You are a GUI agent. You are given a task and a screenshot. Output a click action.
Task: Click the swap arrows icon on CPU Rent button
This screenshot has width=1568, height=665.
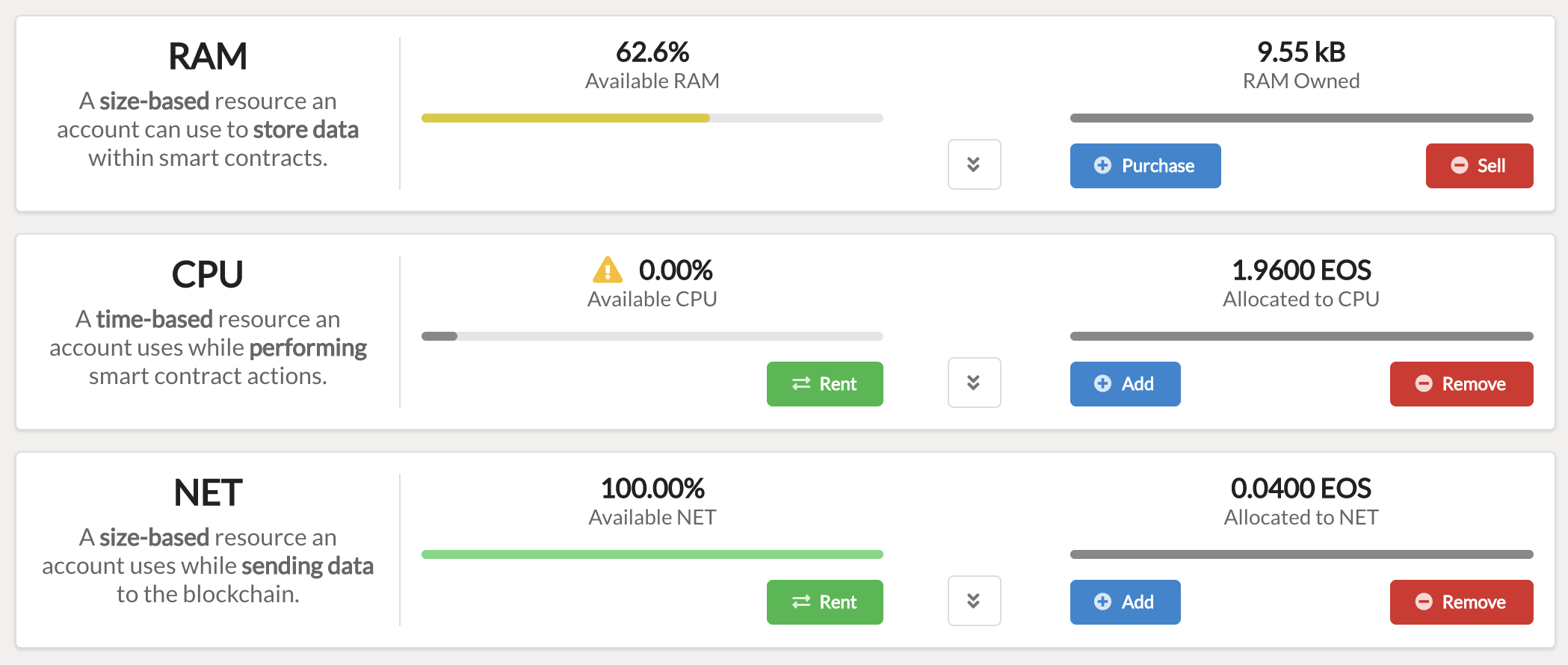[x=801, y=384]
